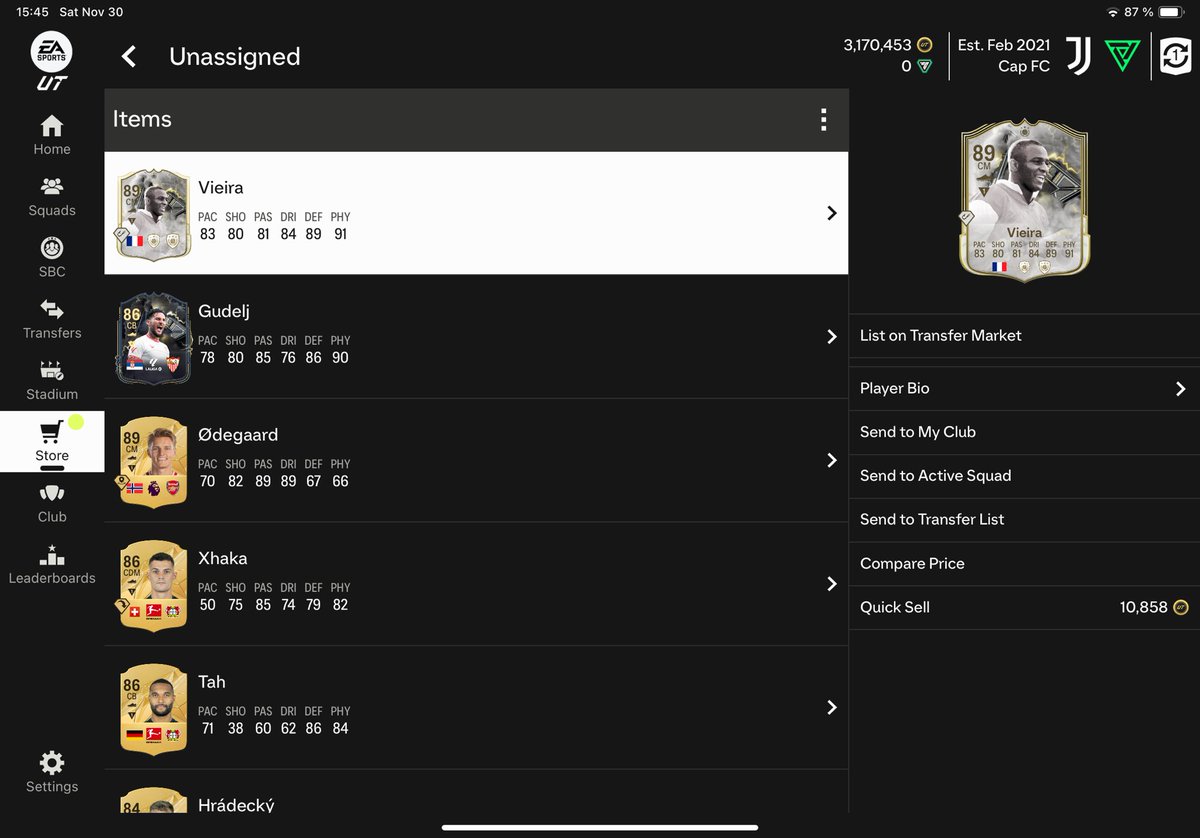Screen dimensions: 1200x838
Task: Open SBC section
Action: click(x=52, y=258)
